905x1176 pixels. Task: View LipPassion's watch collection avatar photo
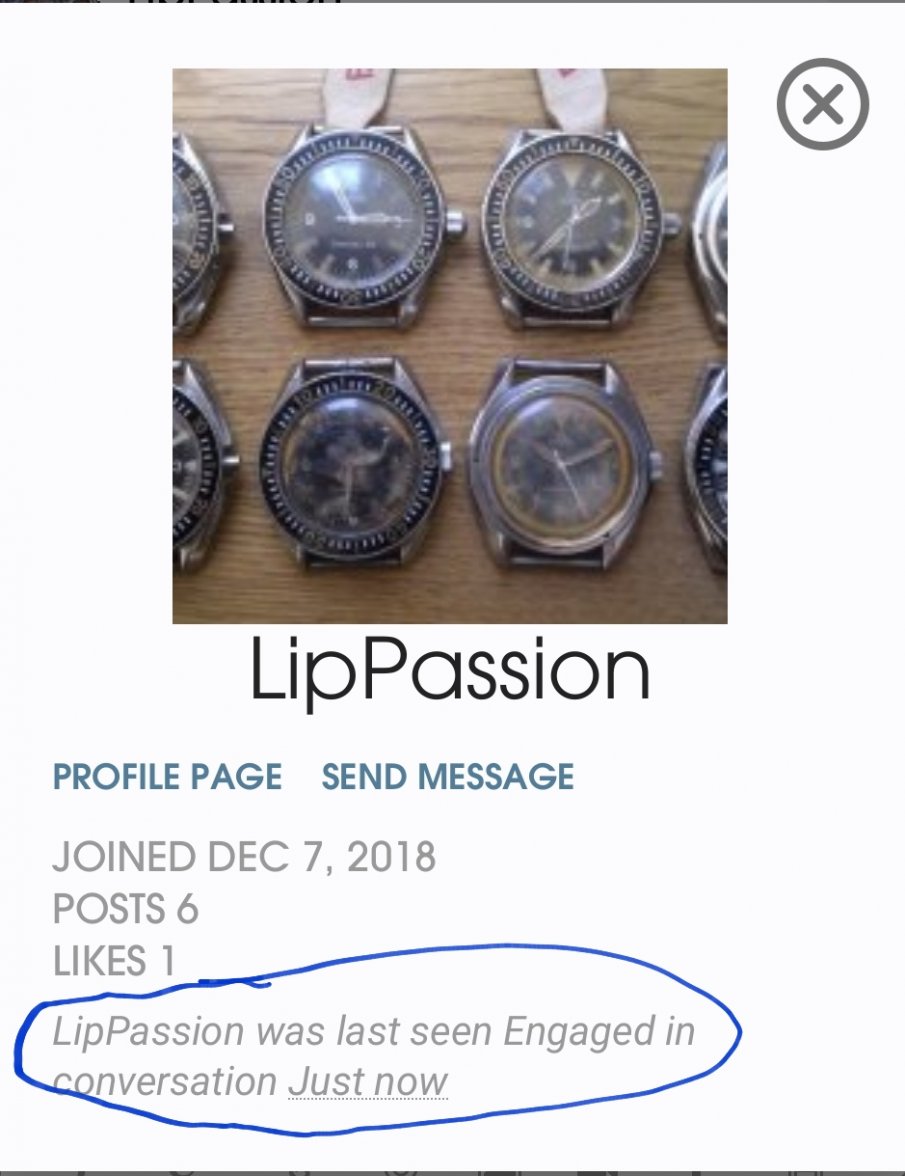(x=452, y=345)
